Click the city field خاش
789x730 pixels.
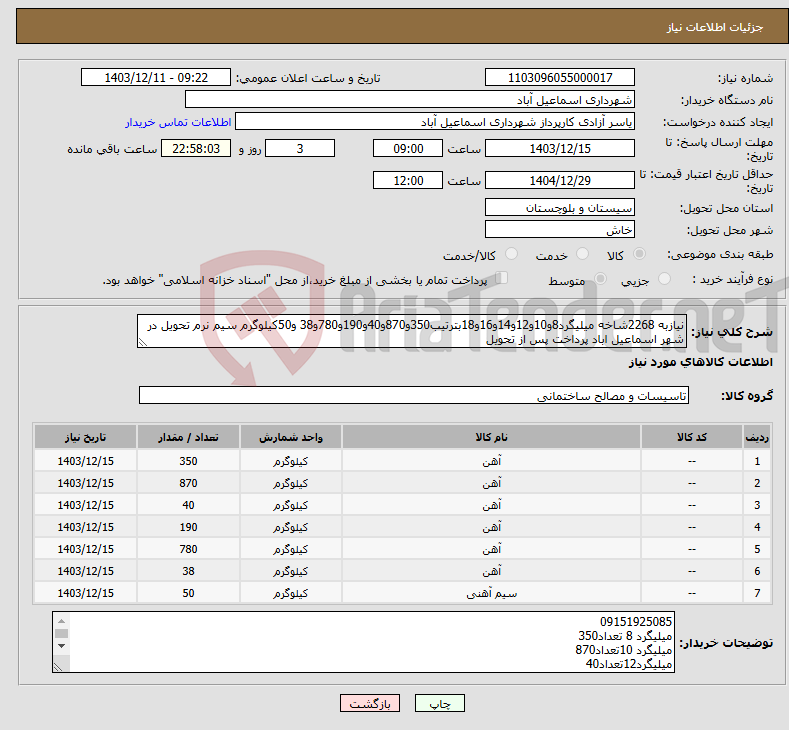pos(560,229)
